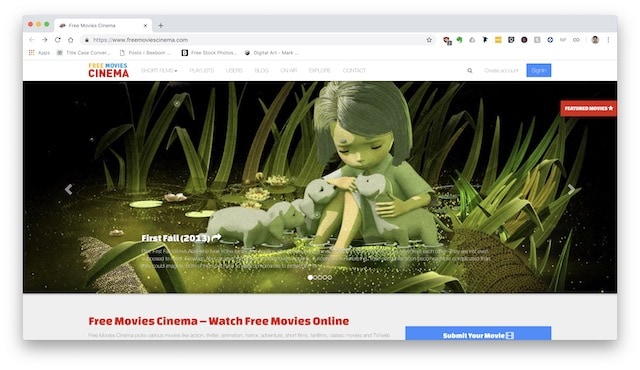Click the gray cloud-shaped extension icon

coord(472,40)
